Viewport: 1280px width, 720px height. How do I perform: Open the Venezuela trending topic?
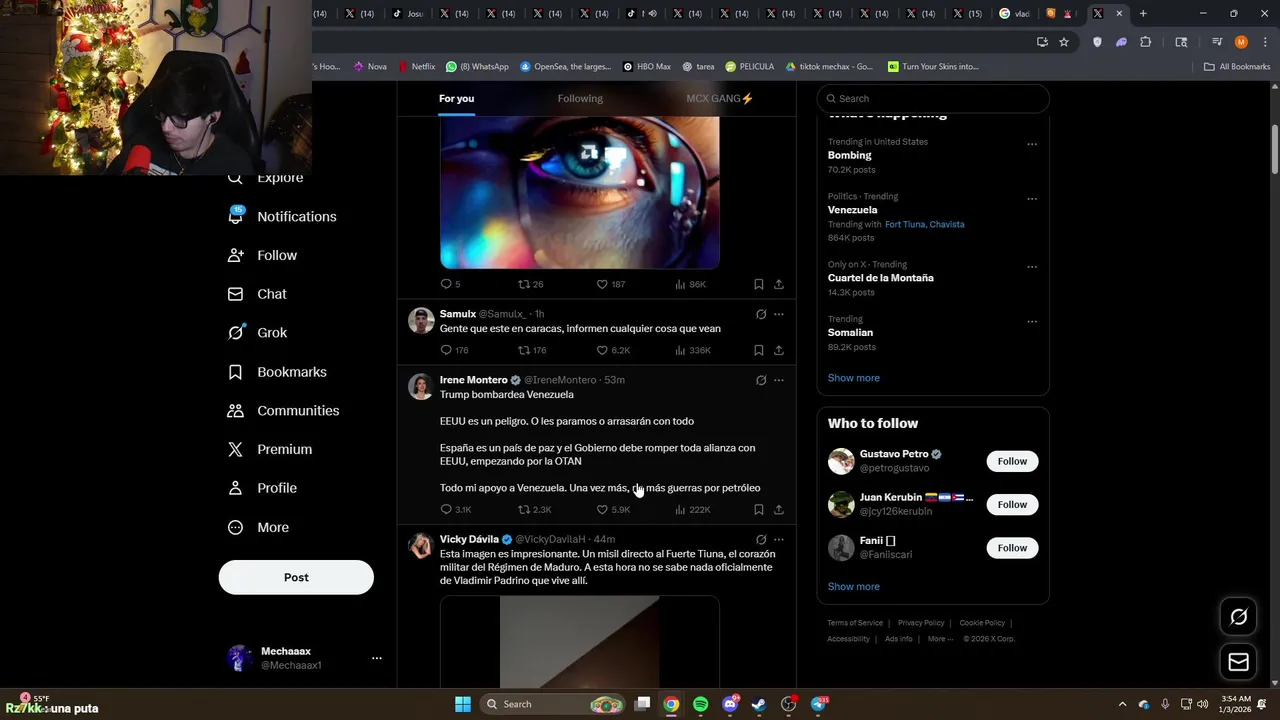click(x=852, y=210)
